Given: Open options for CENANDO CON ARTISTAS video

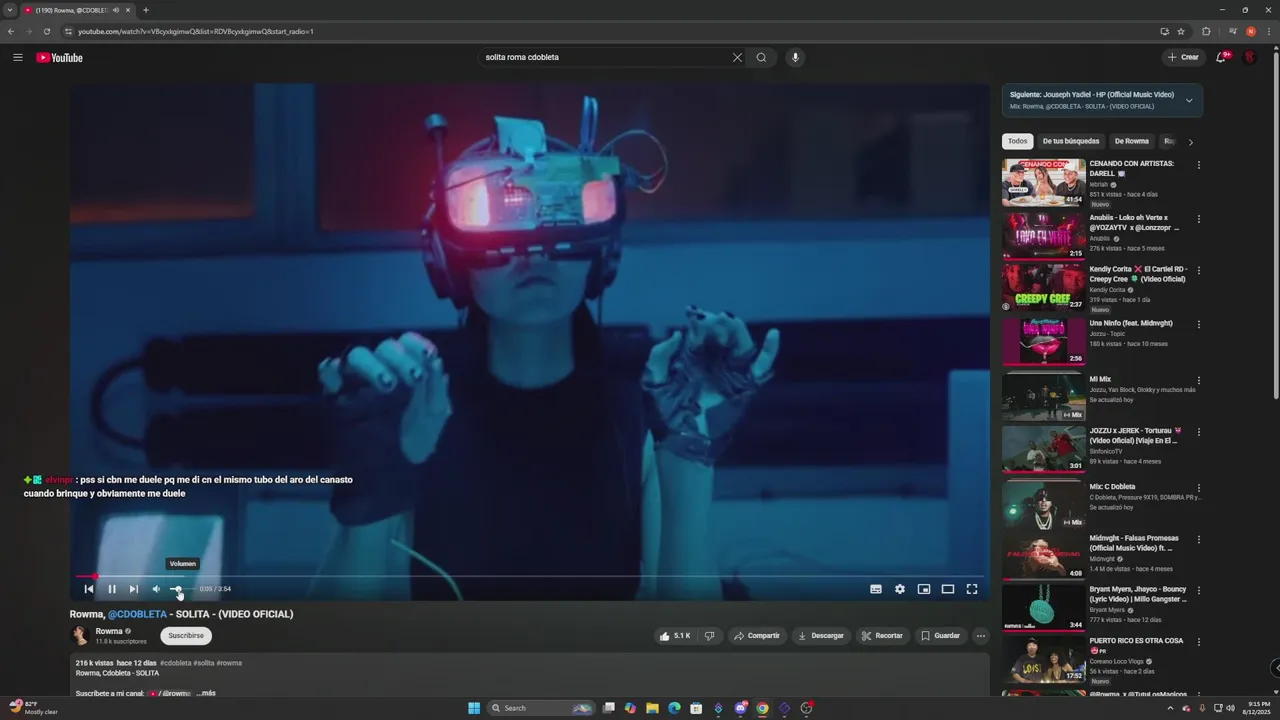Looking at the screenshot, I should [x=1198, y=165].
